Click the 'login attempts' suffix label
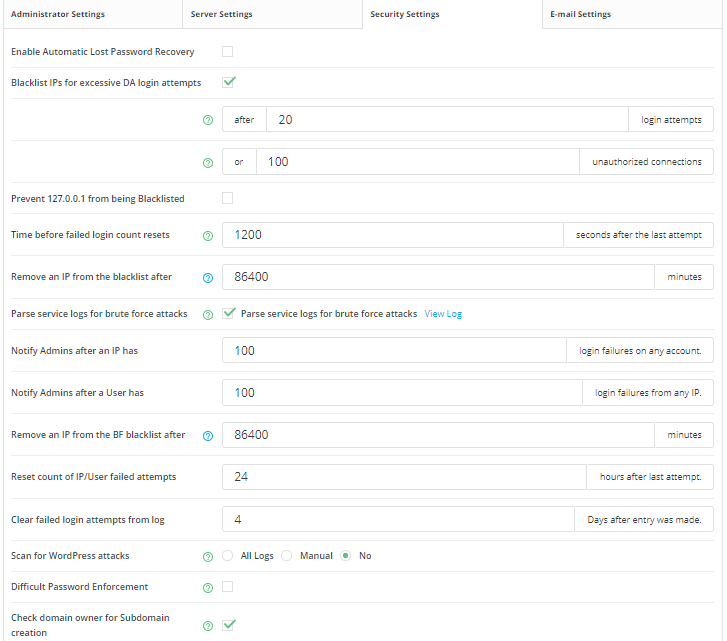The width and height of the screenshot is (727, 641). (671, 120)
